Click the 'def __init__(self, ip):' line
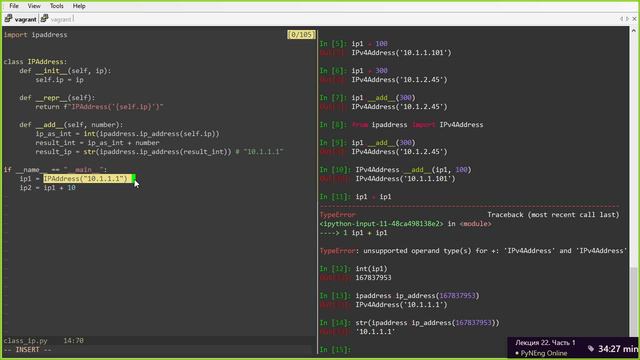 (65, 71)
